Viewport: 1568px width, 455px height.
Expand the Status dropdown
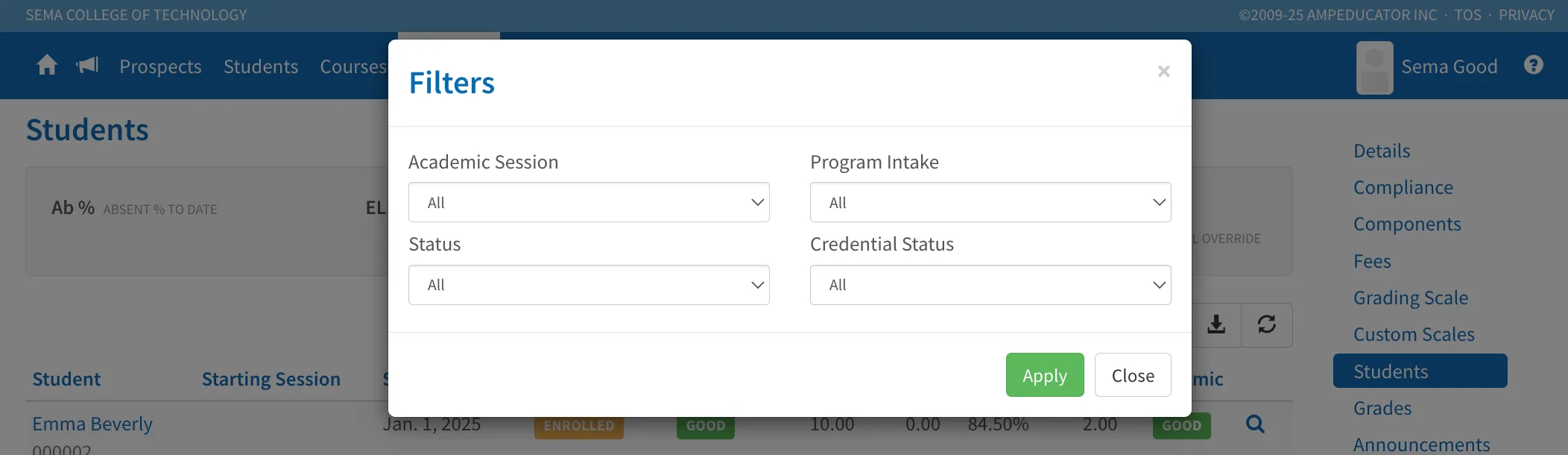(589, 285)
